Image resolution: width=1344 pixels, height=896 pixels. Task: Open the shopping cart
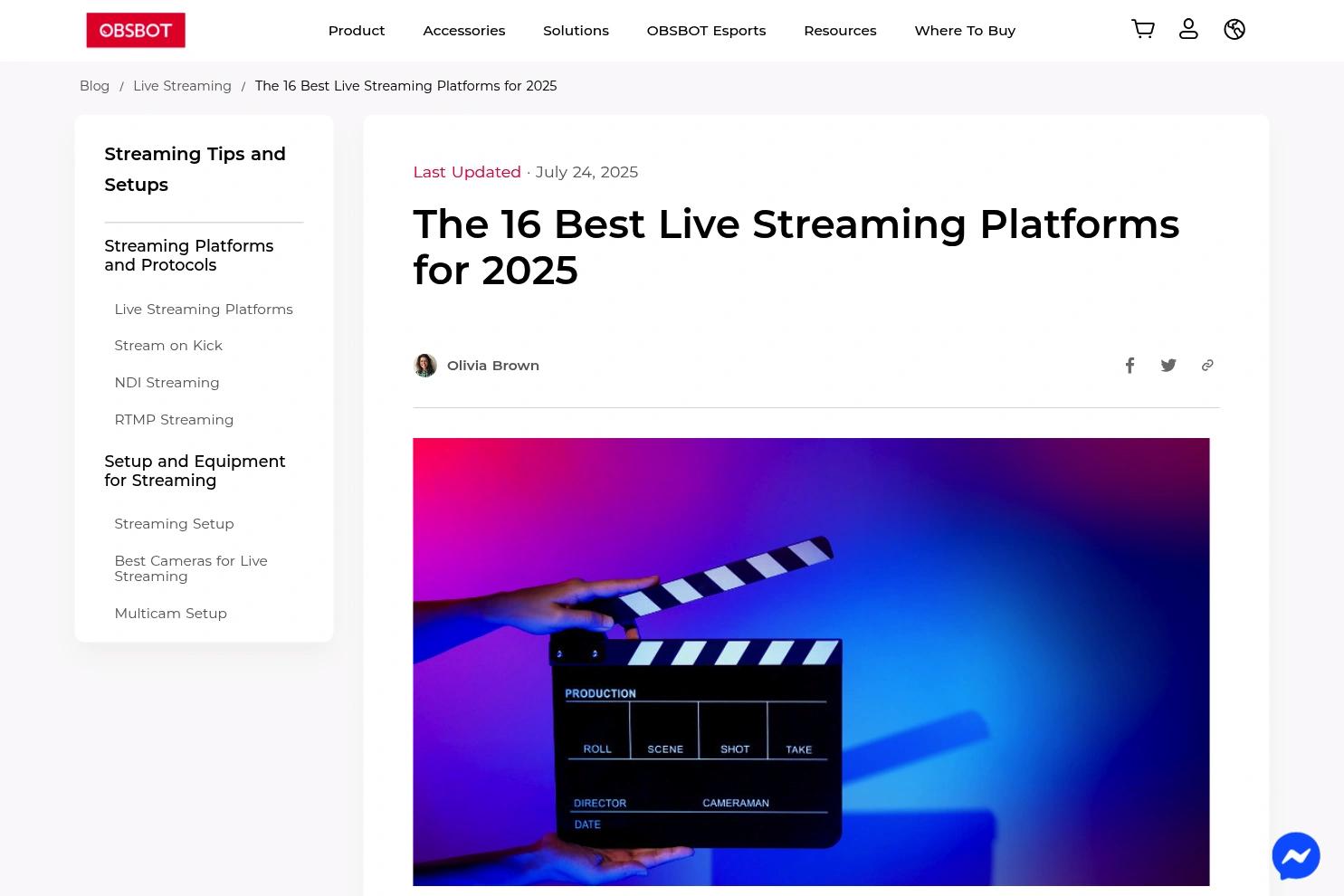coord(1143,29)
